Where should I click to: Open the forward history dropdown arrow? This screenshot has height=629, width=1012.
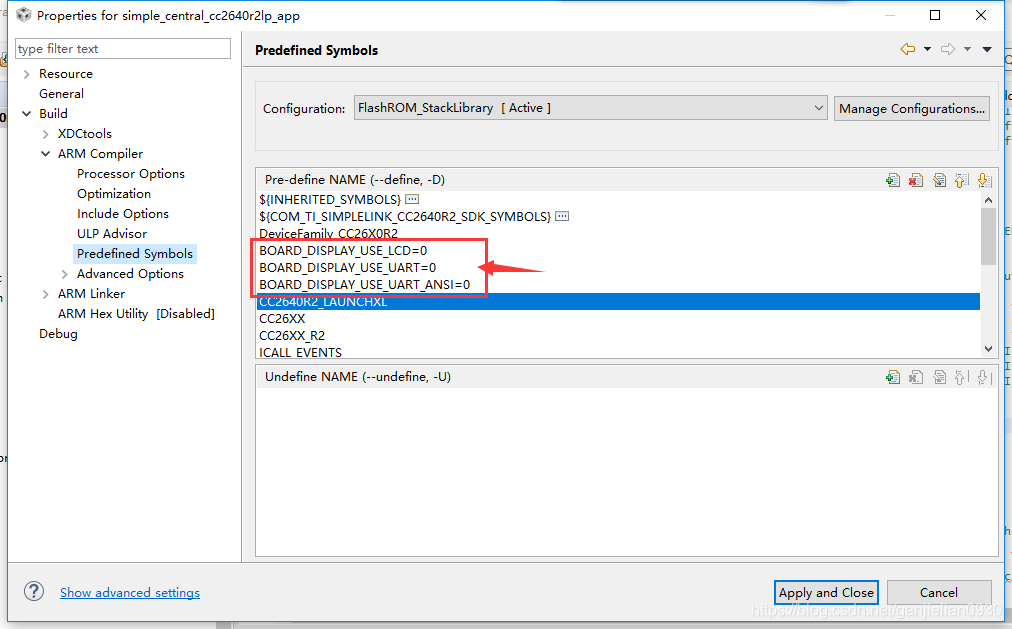[967, 49]
